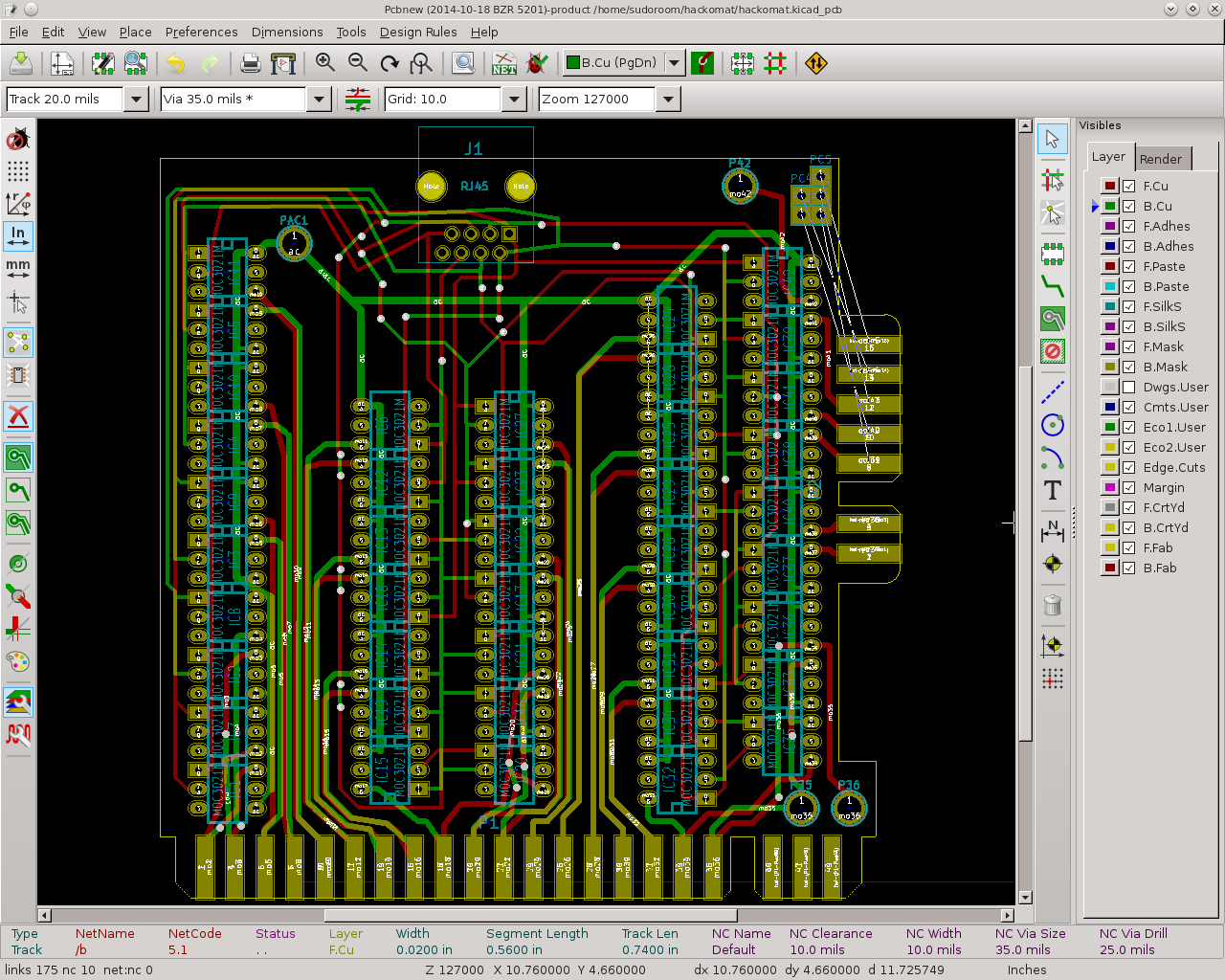Toggle auto track width icon

358,99
